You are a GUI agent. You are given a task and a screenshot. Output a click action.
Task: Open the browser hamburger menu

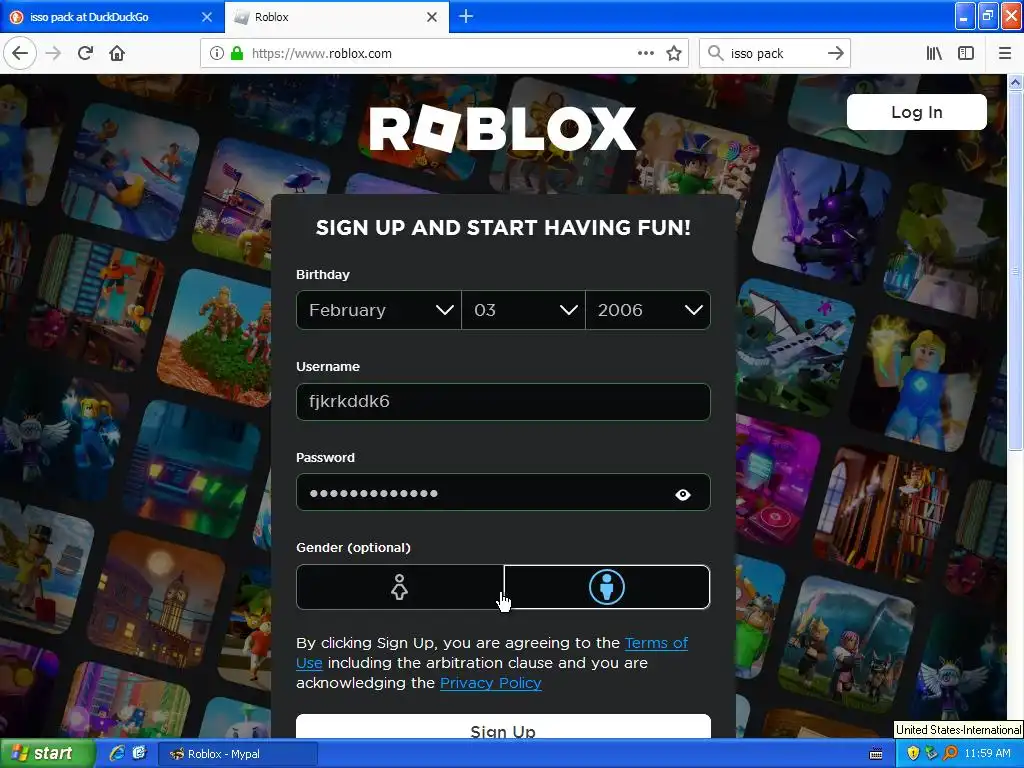[x=1005, y=54]
